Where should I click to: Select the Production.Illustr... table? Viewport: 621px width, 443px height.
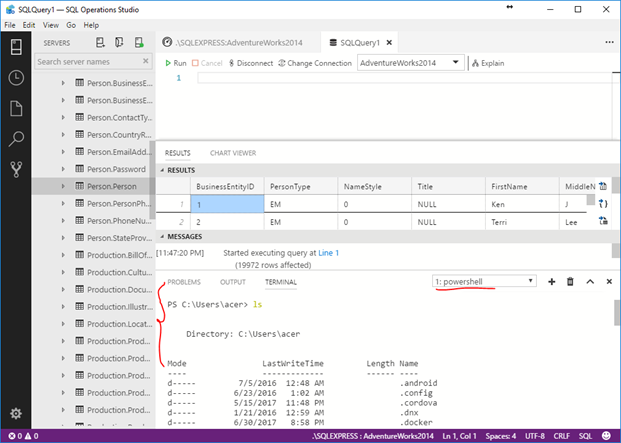[120, 306]
